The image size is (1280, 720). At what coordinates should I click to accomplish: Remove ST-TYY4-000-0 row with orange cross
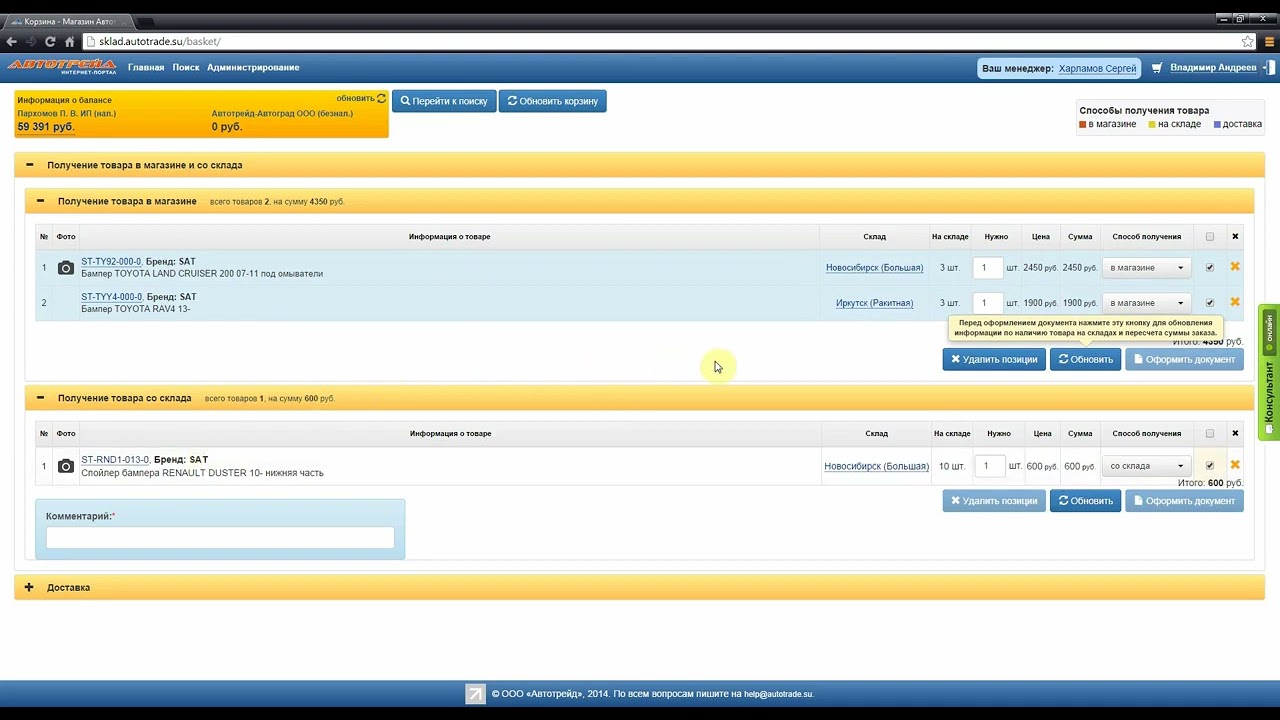(x=1235, y=302)
